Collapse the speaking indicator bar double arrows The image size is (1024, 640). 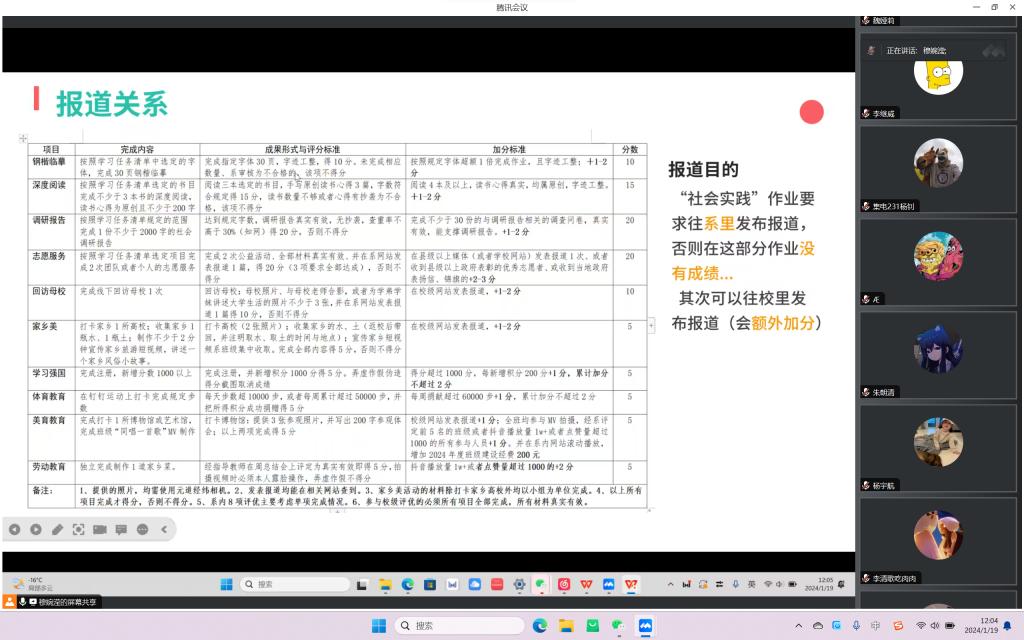[993, 50]
